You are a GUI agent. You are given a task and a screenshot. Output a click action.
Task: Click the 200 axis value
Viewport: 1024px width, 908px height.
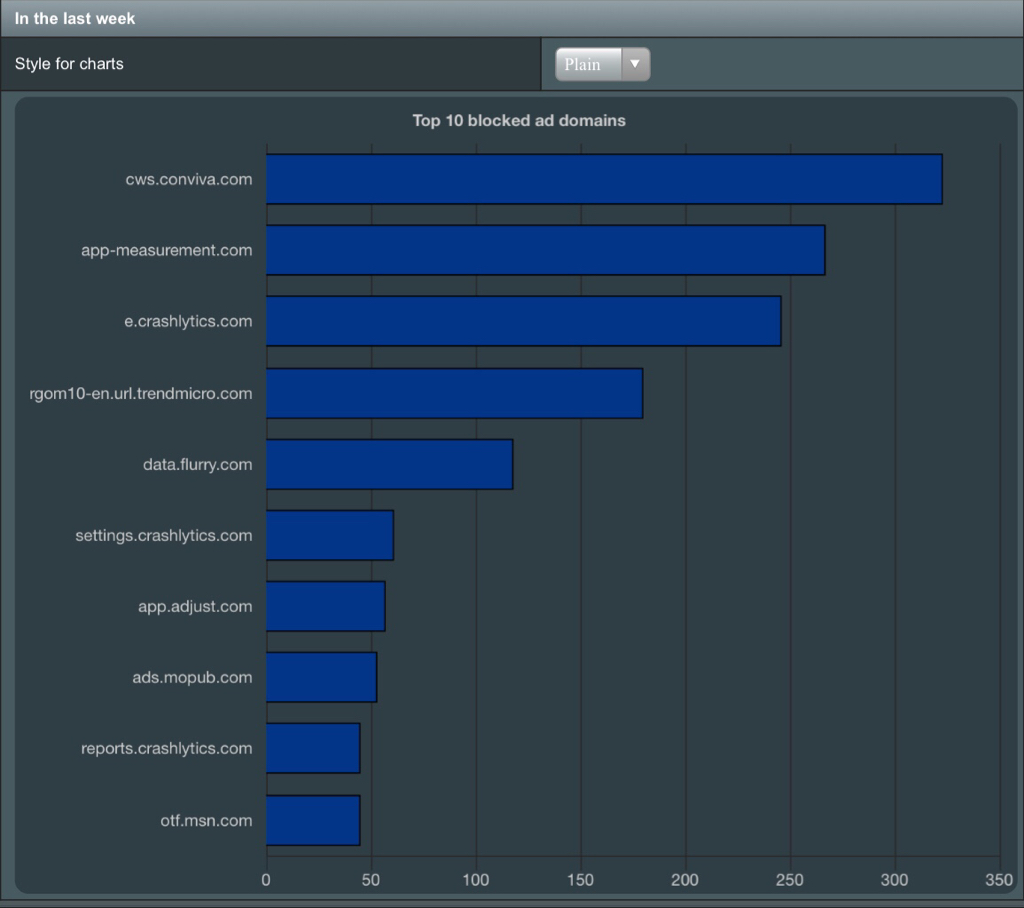click(685, 880)
